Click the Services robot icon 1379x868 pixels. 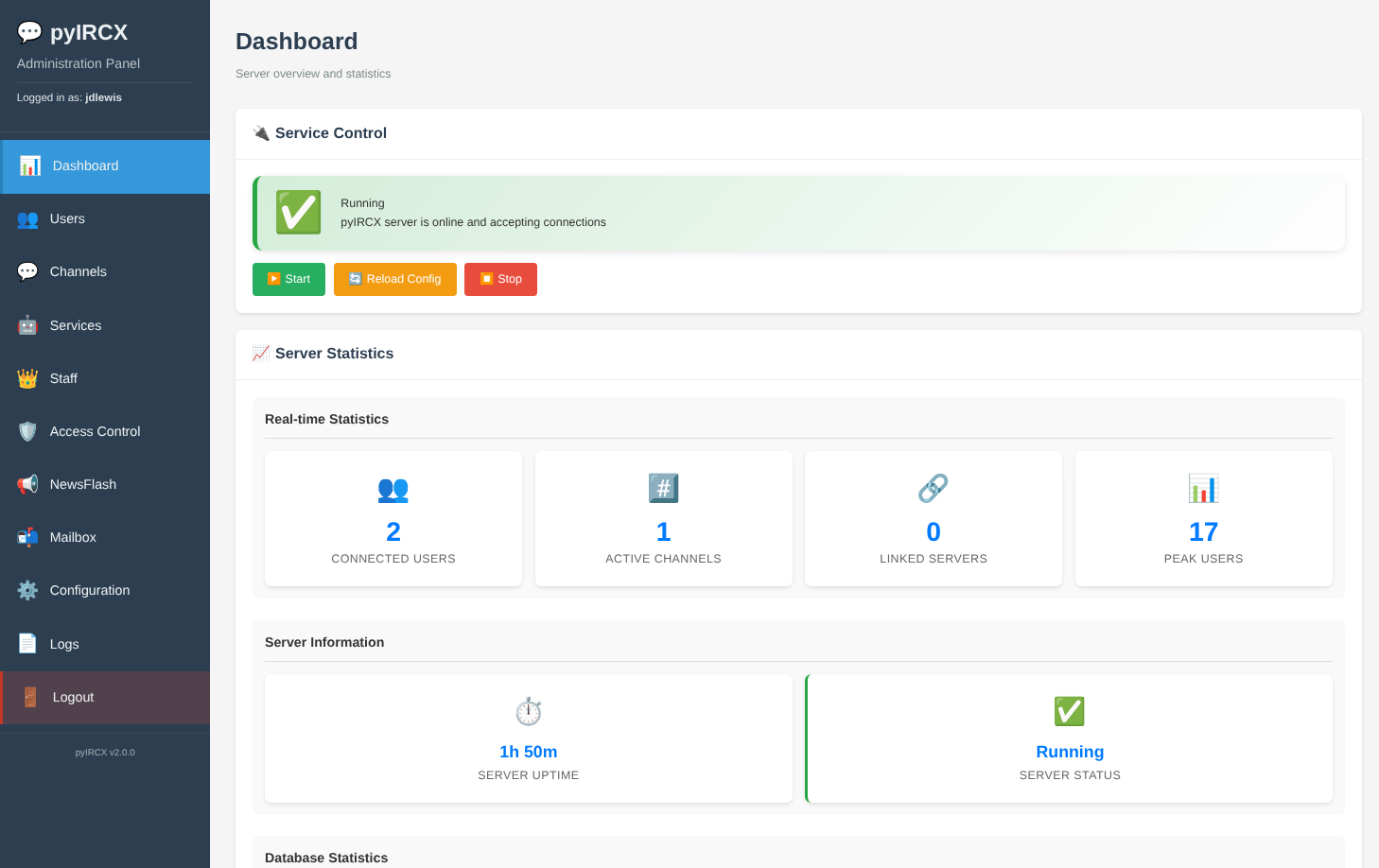point(27,324)
